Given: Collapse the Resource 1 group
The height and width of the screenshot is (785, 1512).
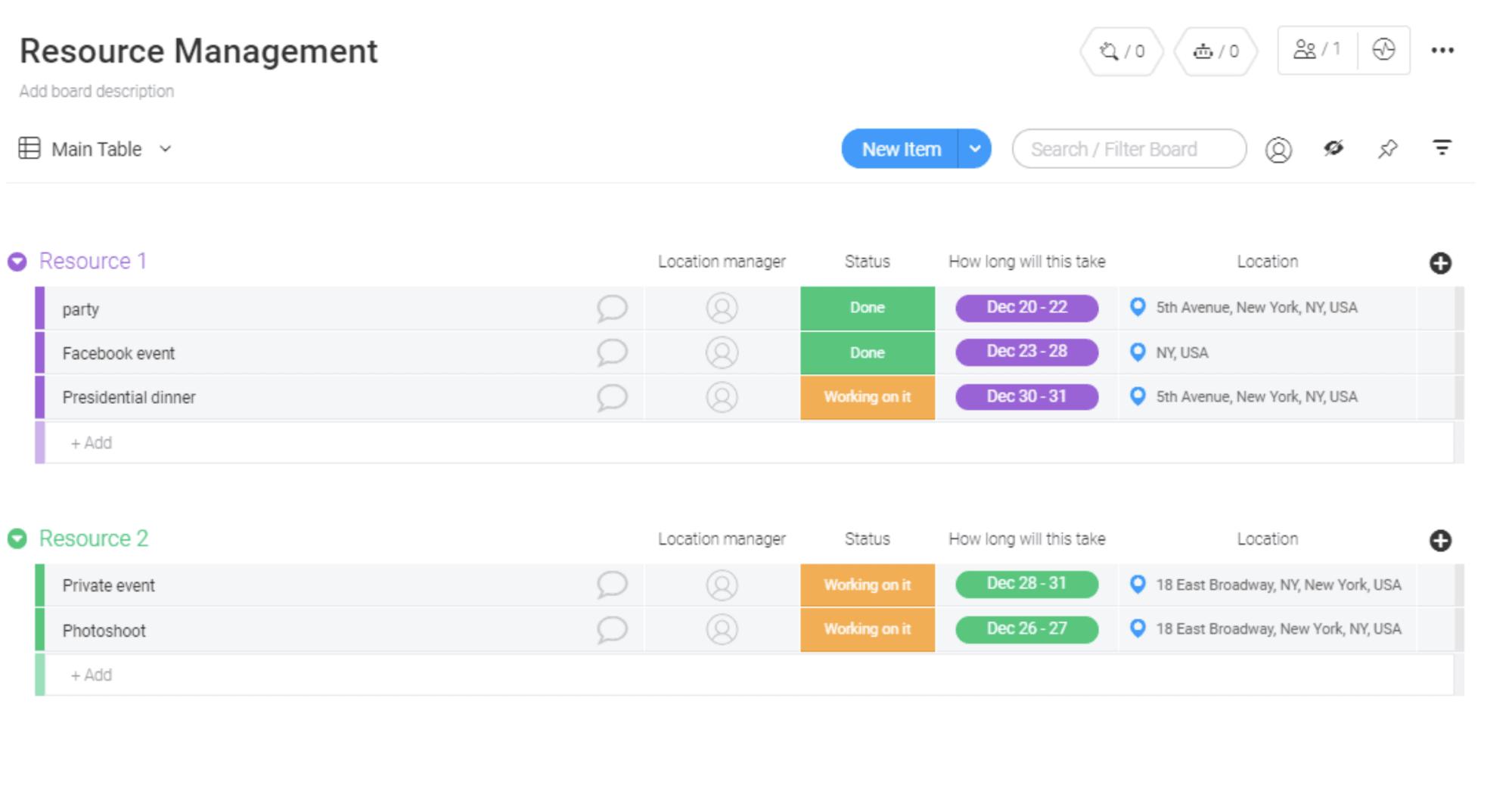Looking at the screenshot, I should tap(18, 261).
